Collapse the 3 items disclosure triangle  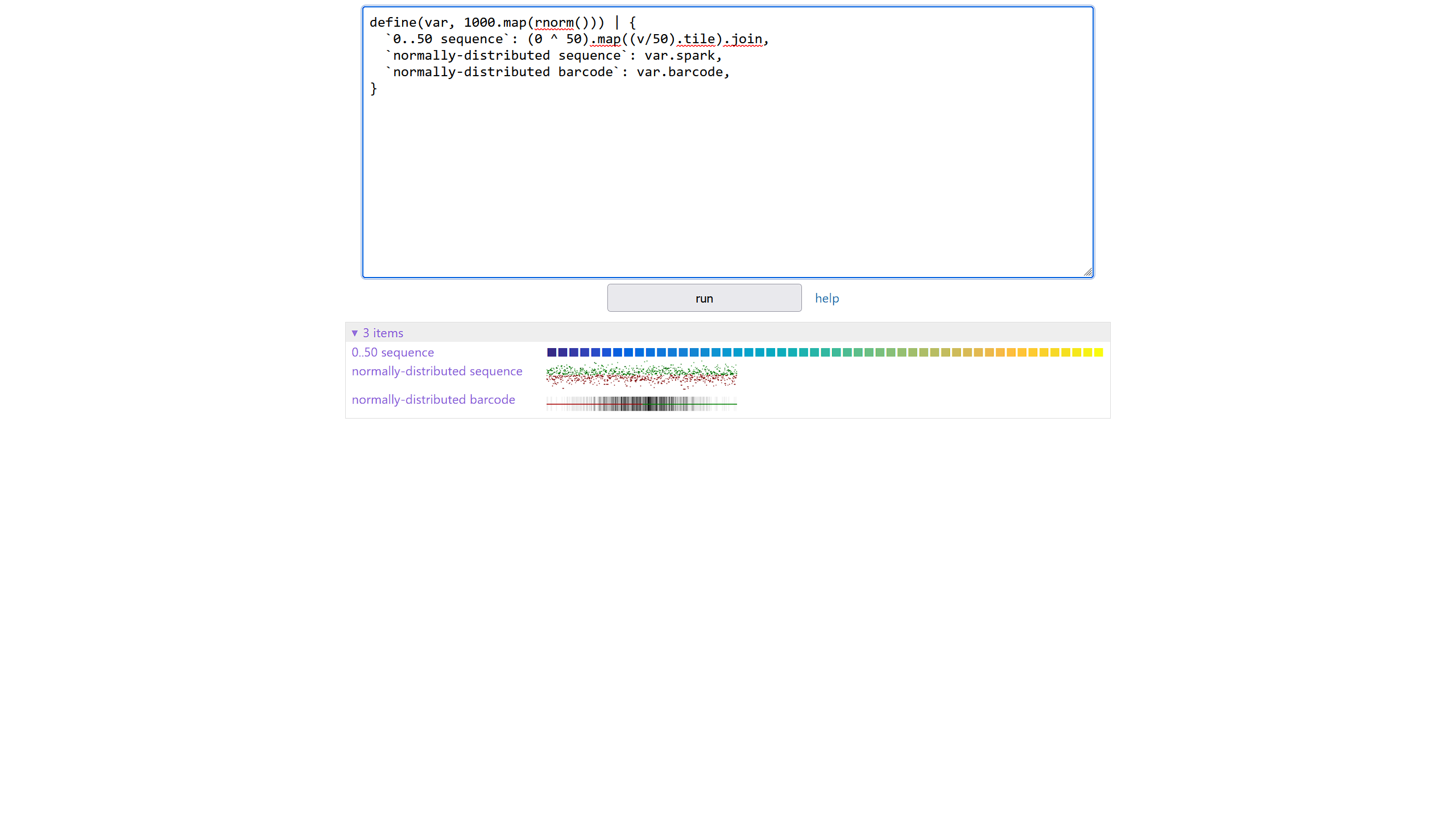pyautogui.click(x=354, y=333)
